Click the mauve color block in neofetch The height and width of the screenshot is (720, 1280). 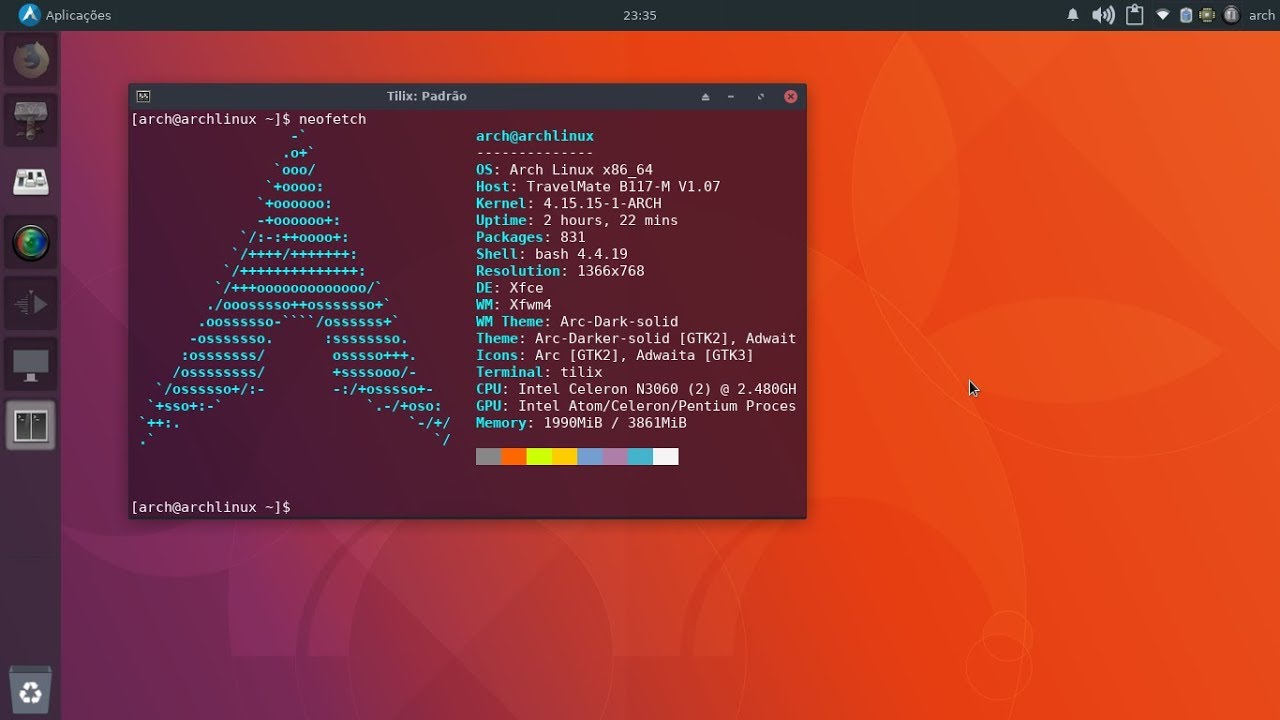pyautogui.click(x=615, y=457)
